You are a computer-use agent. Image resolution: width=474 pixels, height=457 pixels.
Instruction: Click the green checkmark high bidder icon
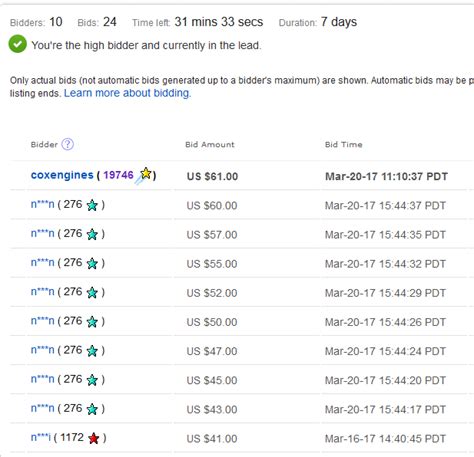[x=18, y=44]
